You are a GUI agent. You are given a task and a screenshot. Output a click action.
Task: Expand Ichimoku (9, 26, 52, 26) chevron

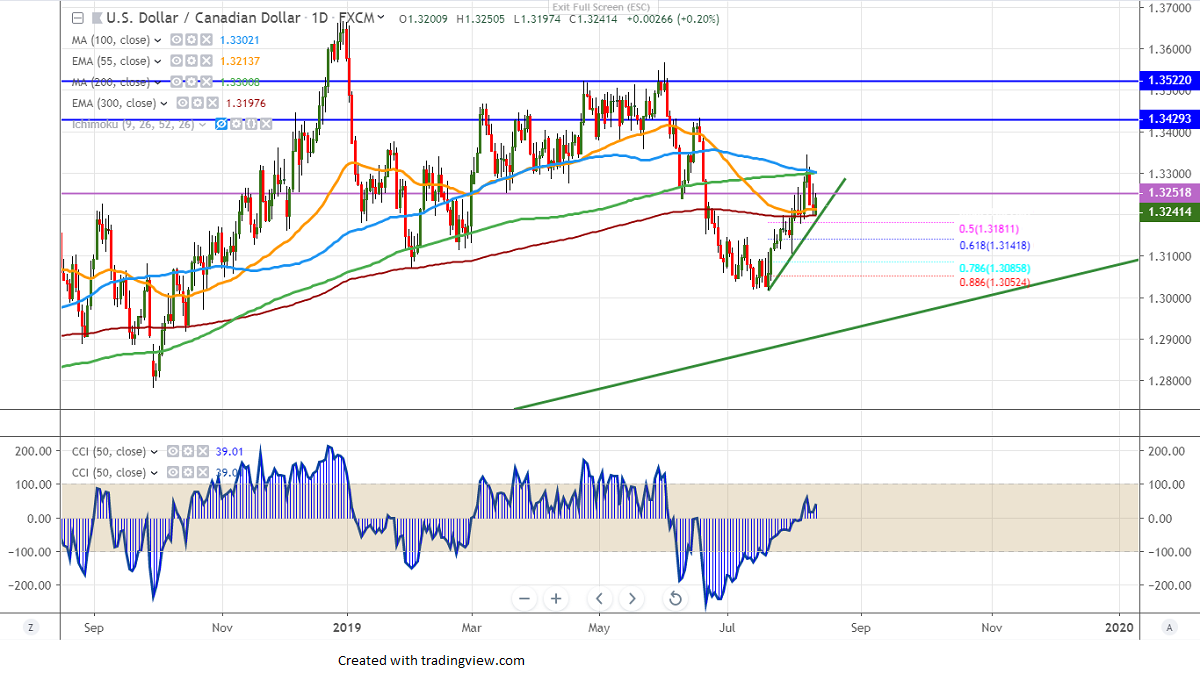(203, 125)
